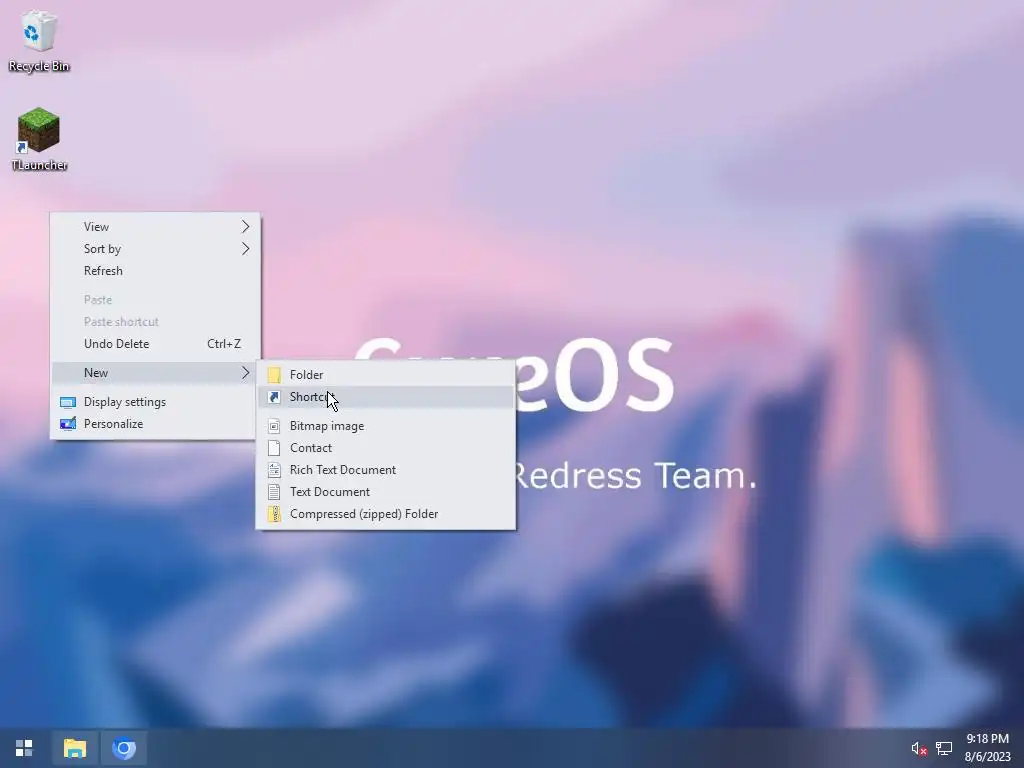
Task: Click the greyed Paste entry
Action: coord(155,300)
